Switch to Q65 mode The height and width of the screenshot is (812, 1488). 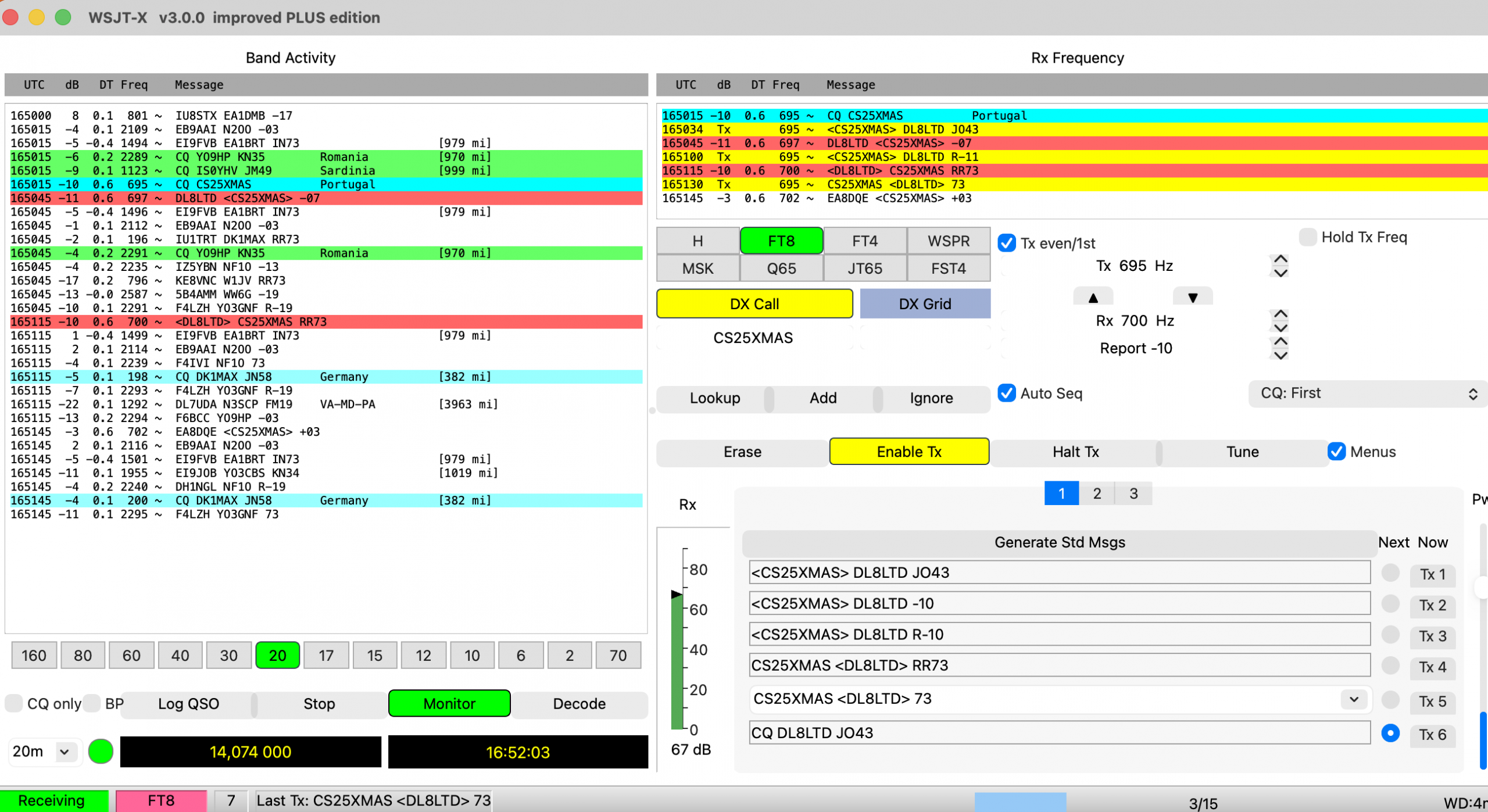(781, 268)
